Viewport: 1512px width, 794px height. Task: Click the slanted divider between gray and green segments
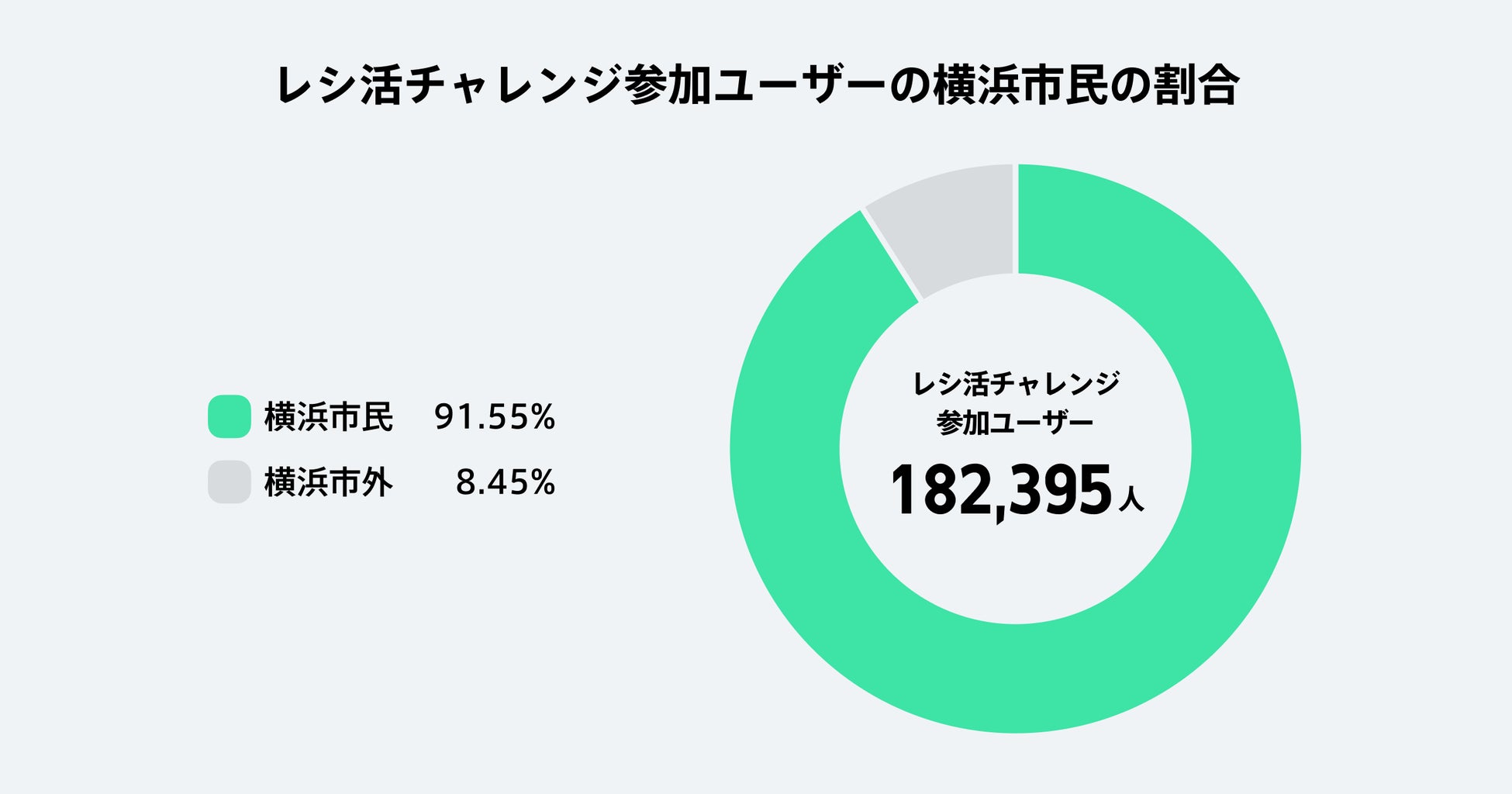pos(891,254)
